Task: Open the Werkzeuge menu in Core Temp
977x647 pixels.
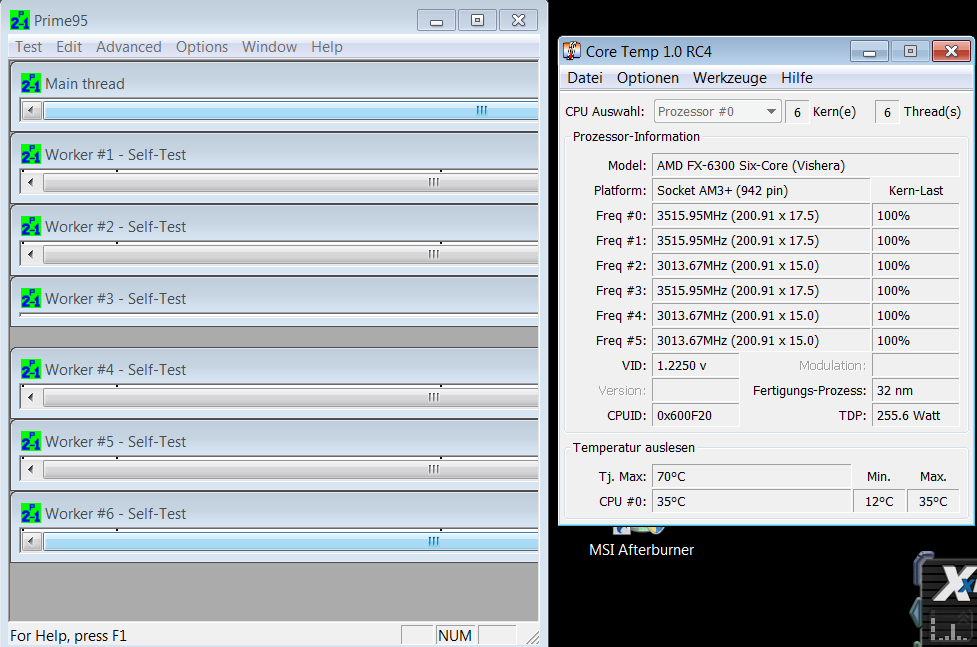Action: pos(730,78)
